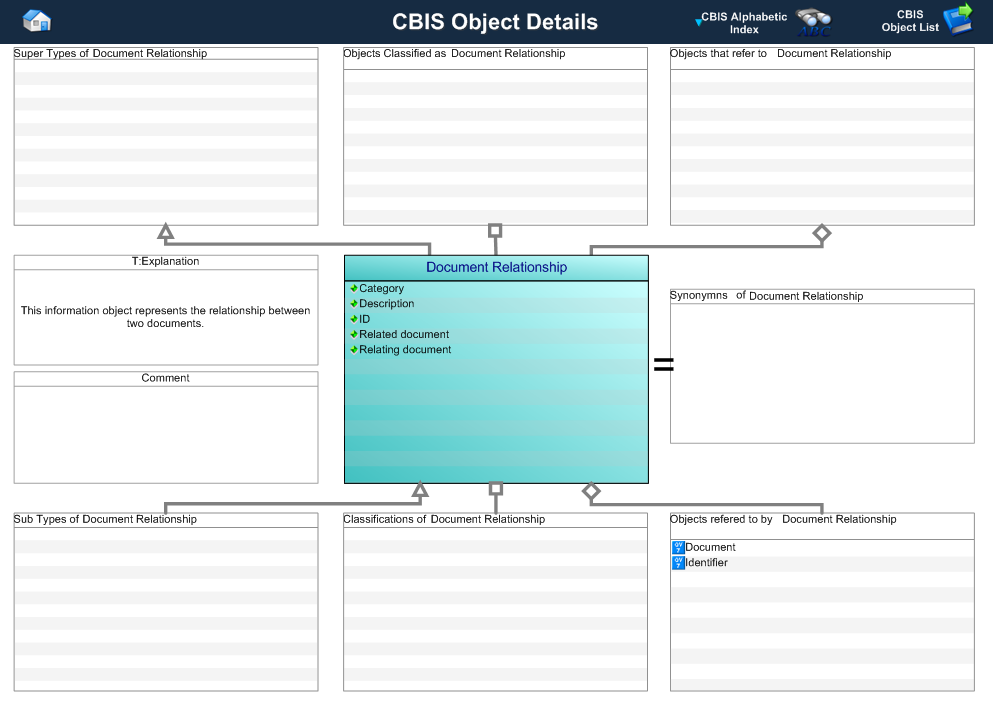Viewport: 994px width, 706px height.
Task: Click the Super Types triangle connector arrow
Action: pos(166,233)
